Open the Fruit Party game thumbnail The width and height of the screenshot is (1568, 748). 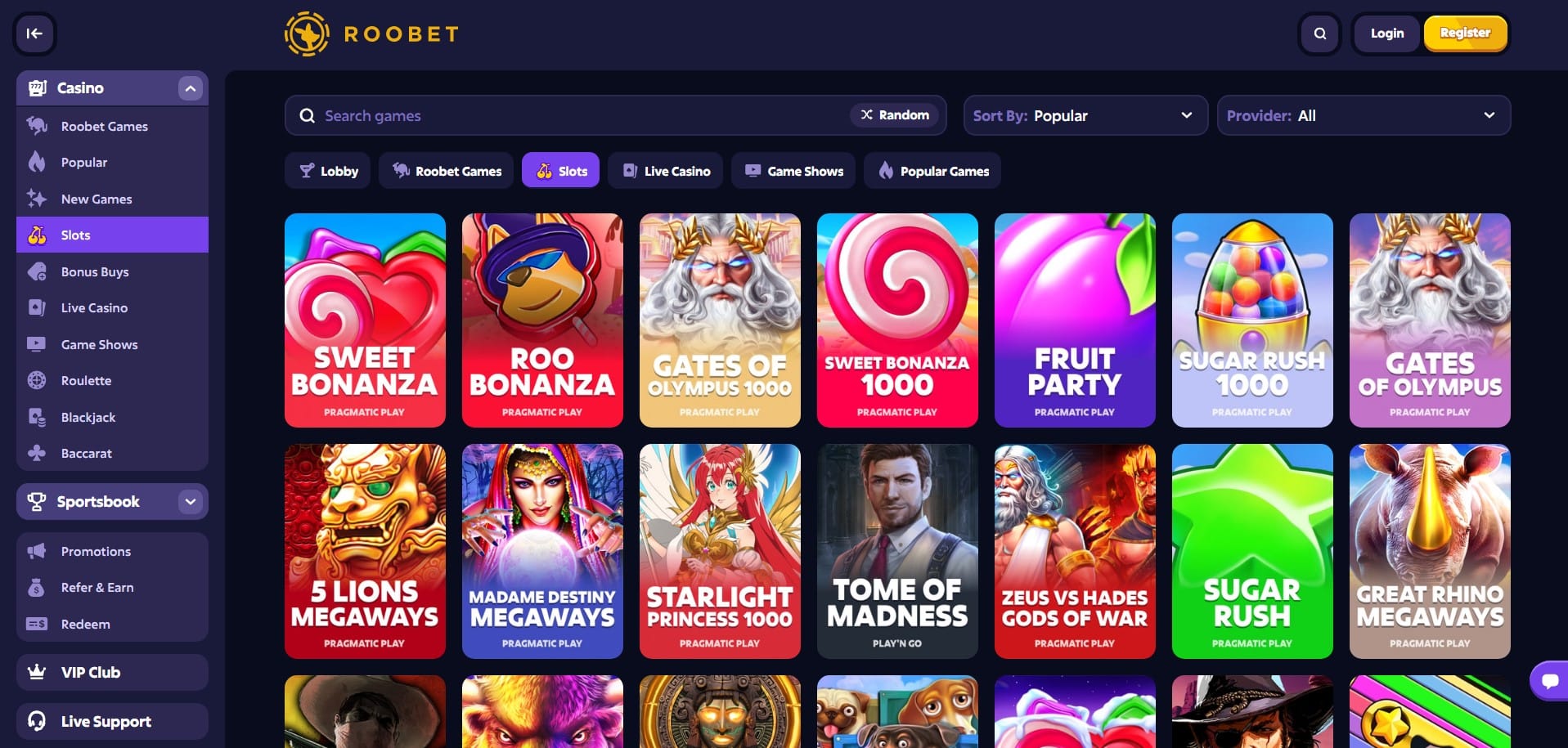point(1074,320)
